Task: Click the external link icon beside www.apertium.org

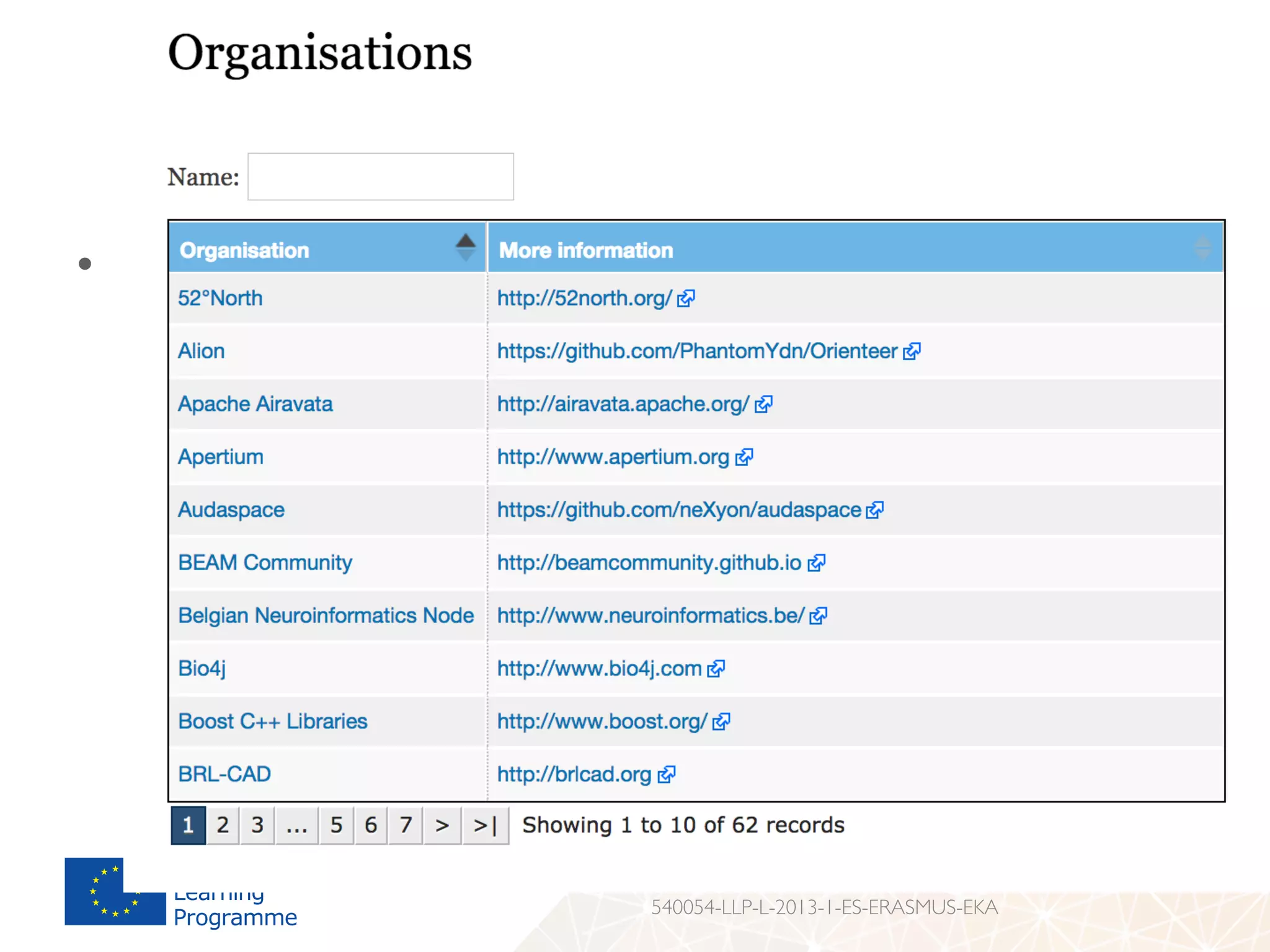Action: tap(744, 457)
